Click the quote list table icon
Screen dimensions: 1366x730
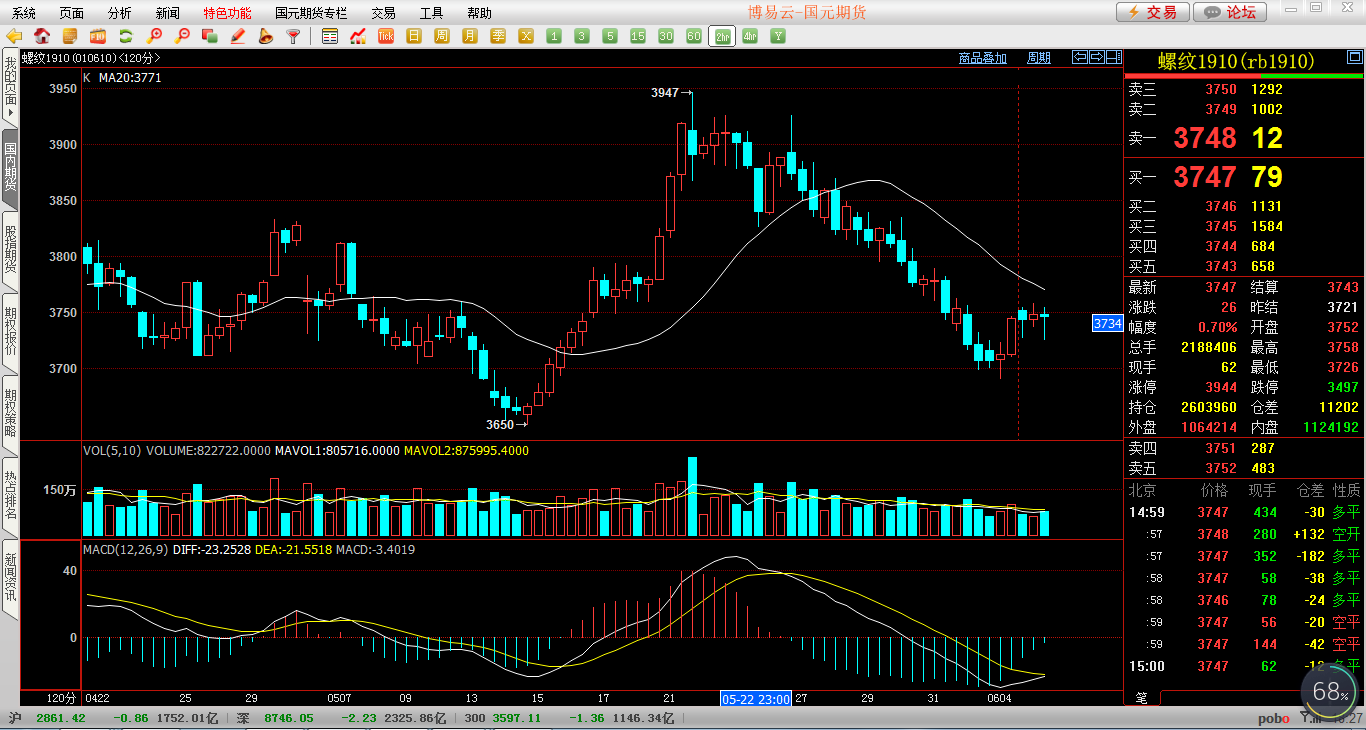tap(330, 36)
